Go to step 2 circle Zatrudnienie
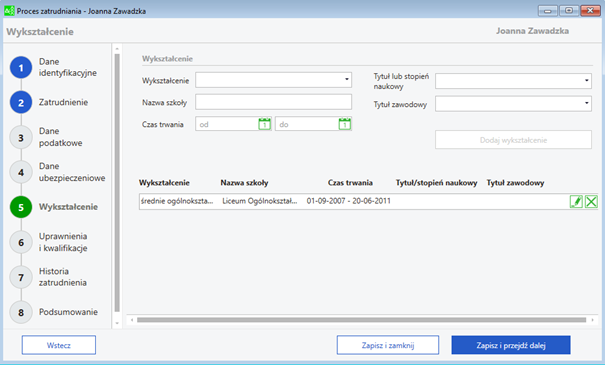This screenshot has height=365, width=605. pos(21,103)
